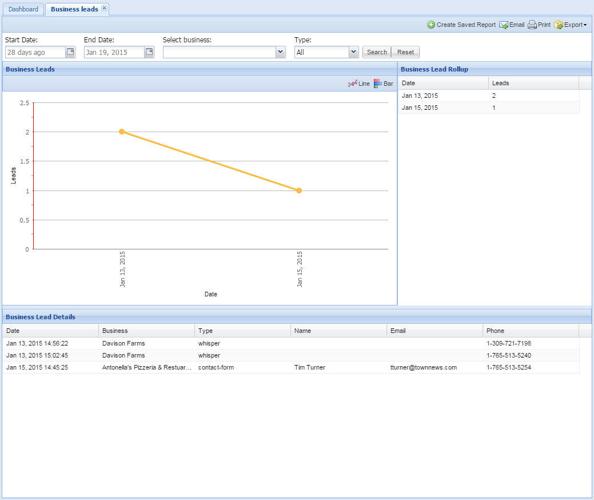Click the Search button
594x500 pixels.
pos(377,52)
